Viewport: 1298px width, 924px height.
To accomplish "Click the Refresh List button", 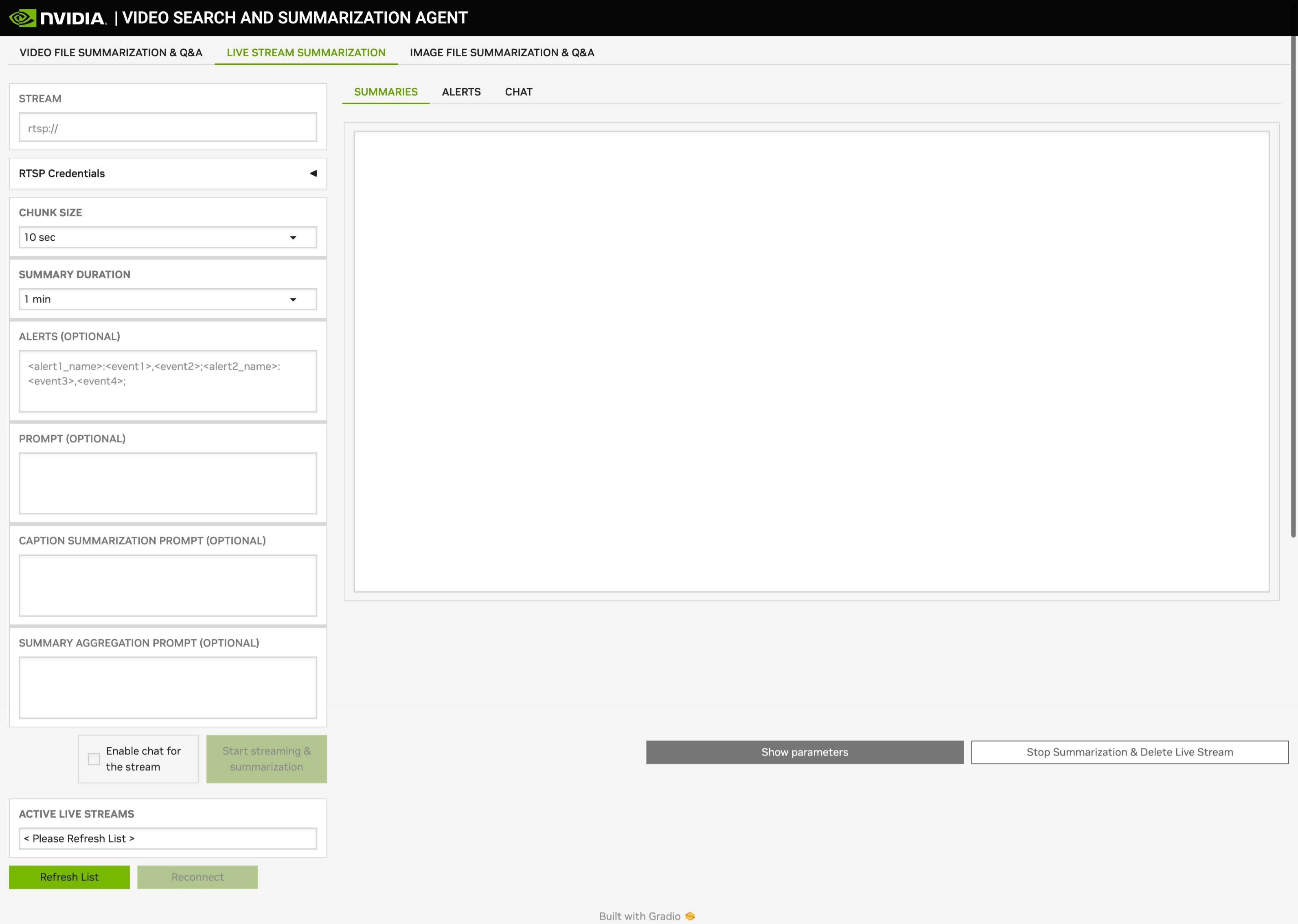I will [x=69, y=877].
